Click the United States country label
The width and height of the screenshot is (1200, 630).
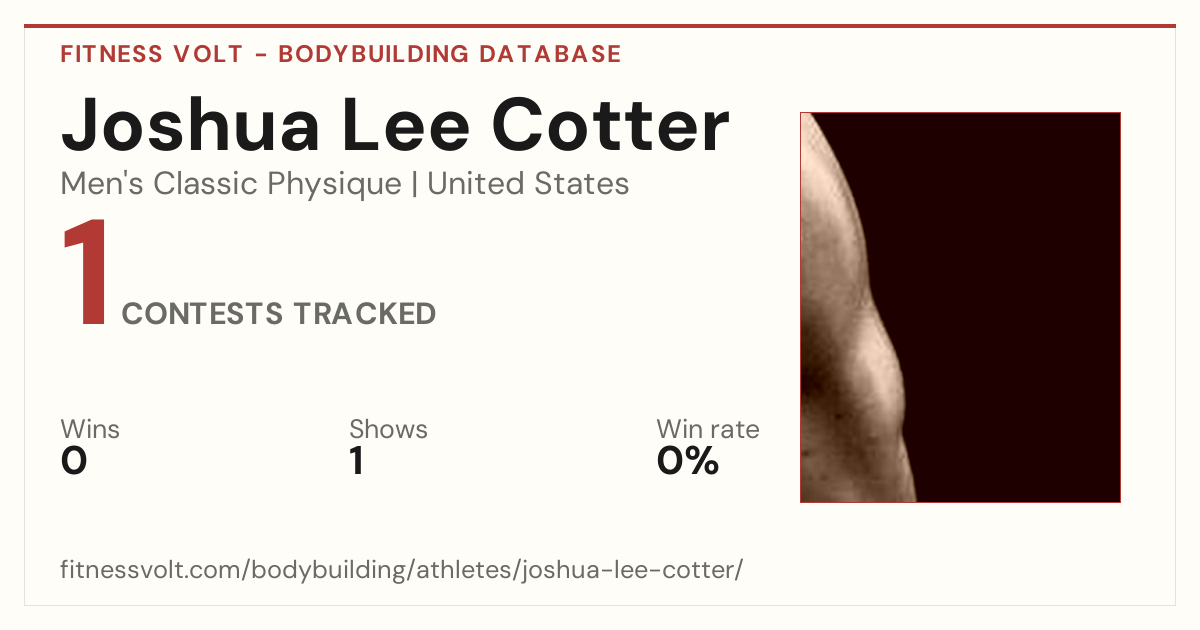528,184
